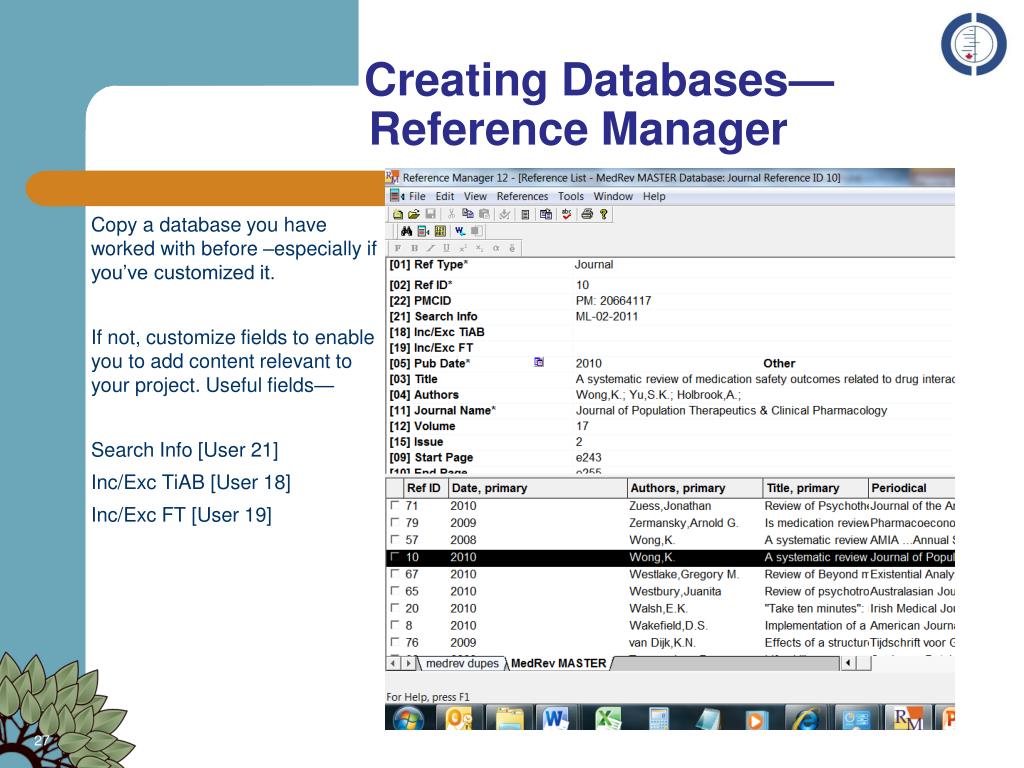The width and height of the screenshot is (1024, 768).
Task: Open the View menu
Action: [x=475, y=196]
